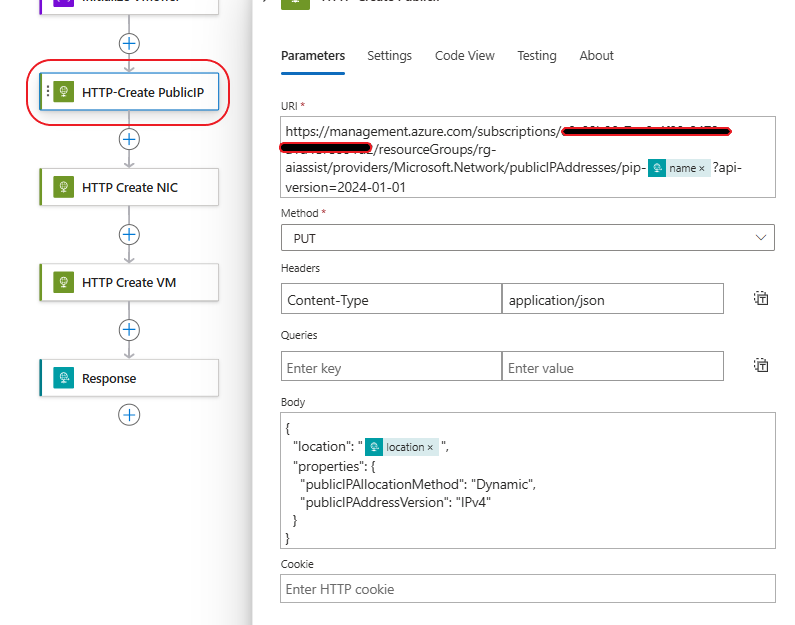
Task: Remove the location token from Body
Action: [430, 448]
